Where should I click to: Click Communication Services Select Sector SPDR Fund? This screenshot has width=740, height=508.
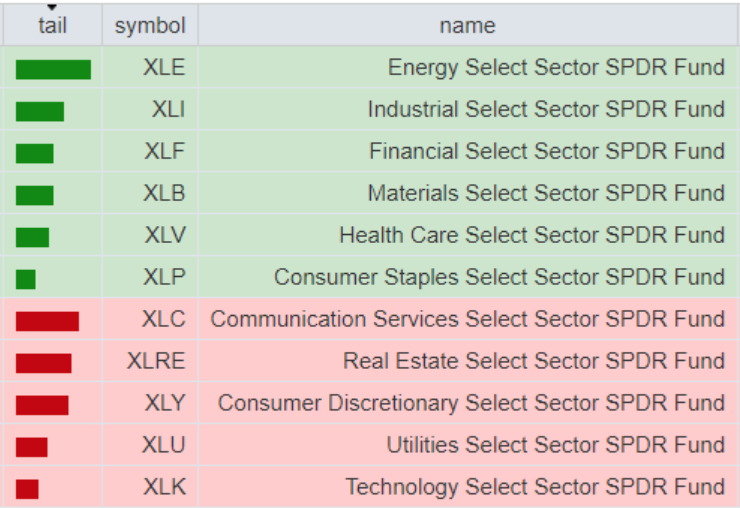[x=467, y=319]
